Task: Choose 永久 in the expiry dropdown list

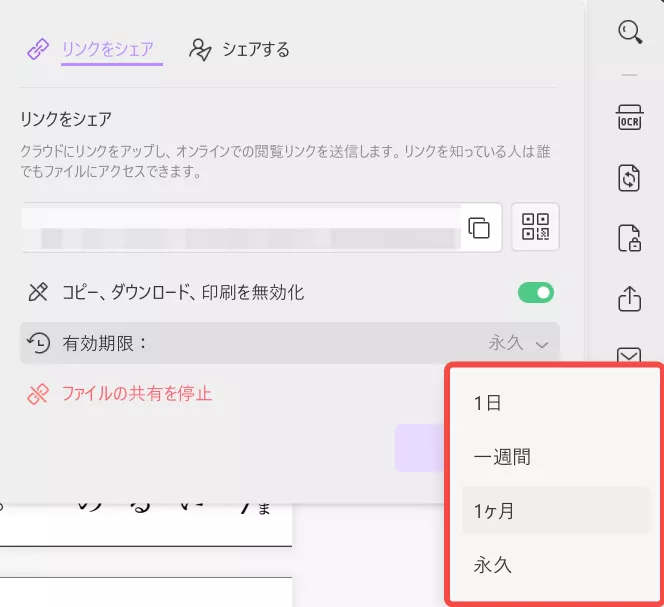Action: coord(556,565)
